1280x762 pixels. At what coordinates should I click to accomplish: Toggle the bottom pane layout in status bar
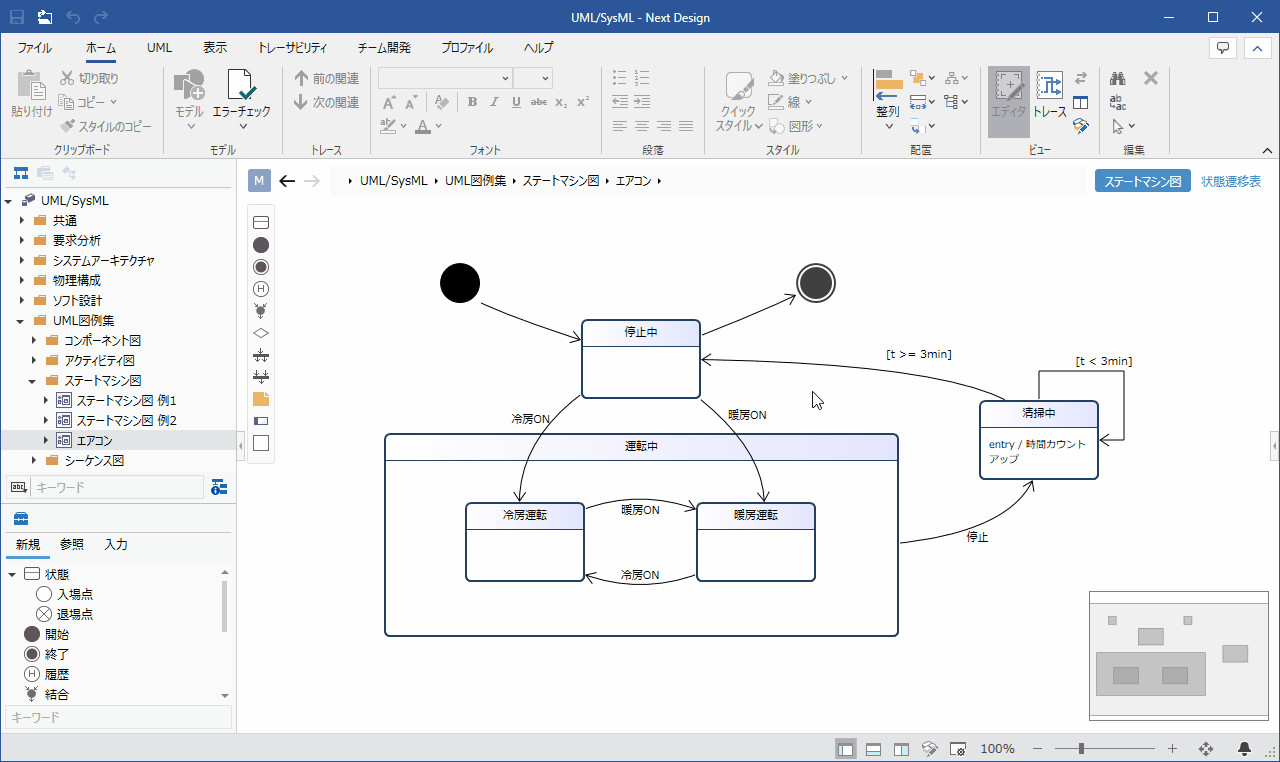click(x=873, y=748)
